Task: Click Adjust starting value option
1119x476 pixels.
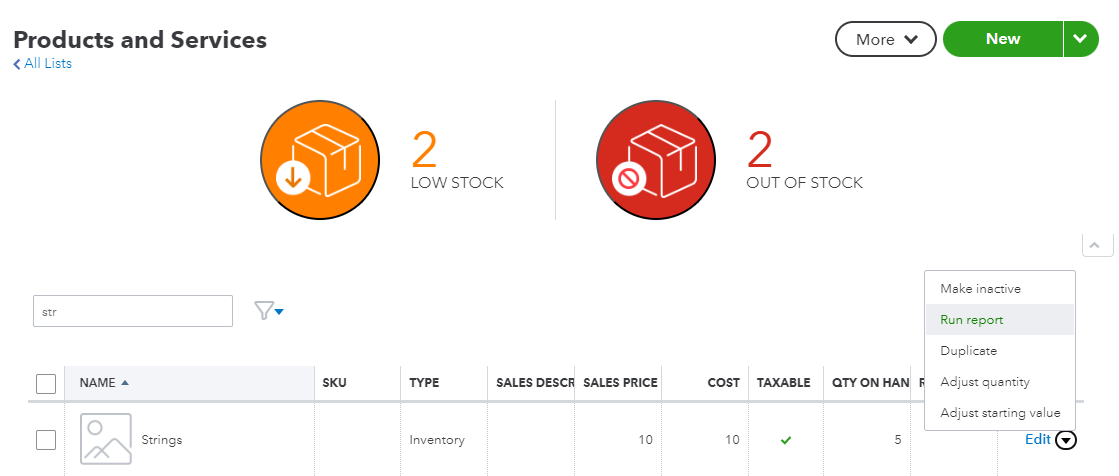Action: tap(1000, 413)
